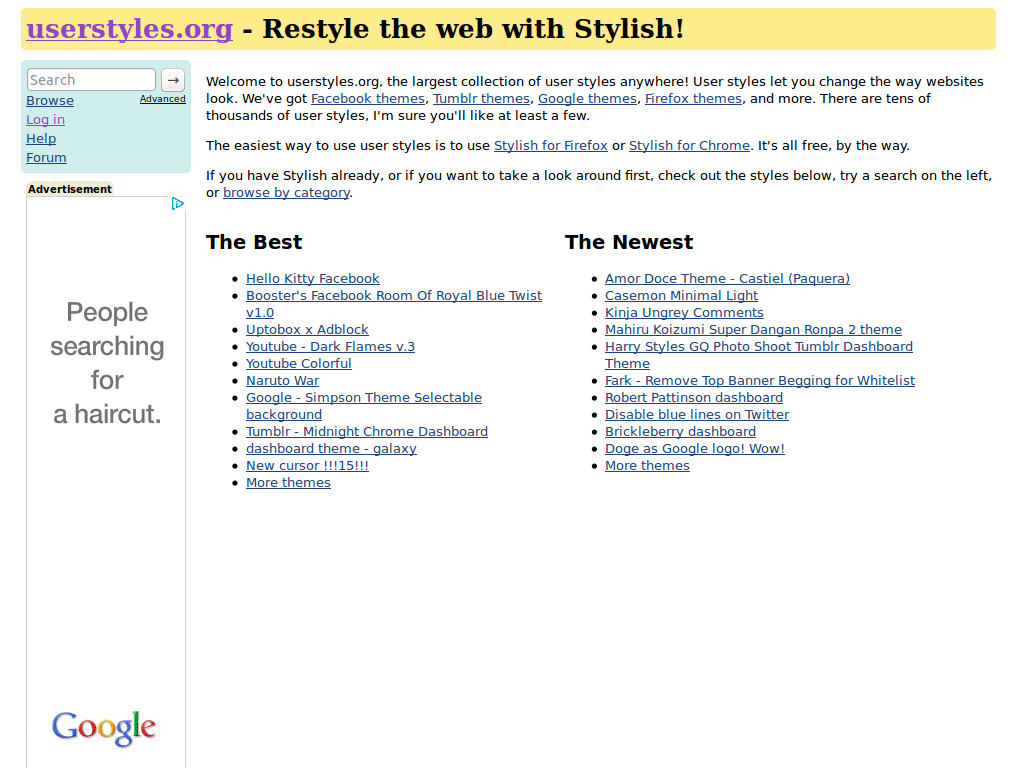Screen dimensions: 1024x768
Task: Open the Kinja Ungrey Comments style
Action: 684,313
